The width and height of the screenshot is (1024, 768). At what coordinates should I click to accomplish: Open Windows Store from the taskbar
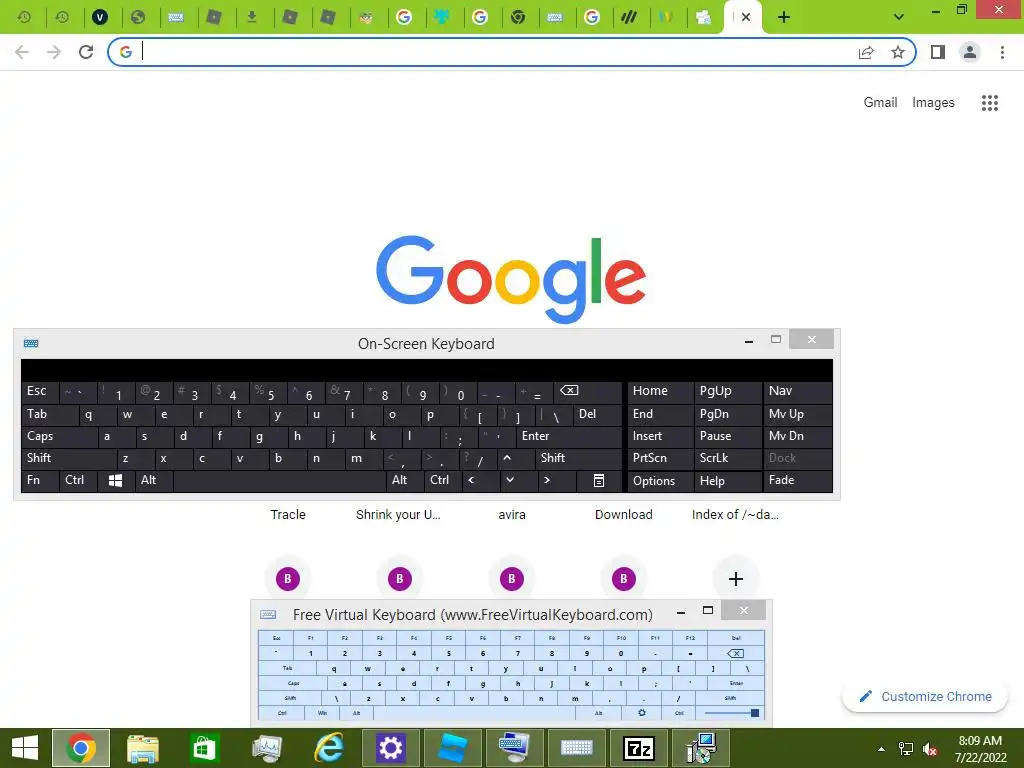tap(204, 748)
